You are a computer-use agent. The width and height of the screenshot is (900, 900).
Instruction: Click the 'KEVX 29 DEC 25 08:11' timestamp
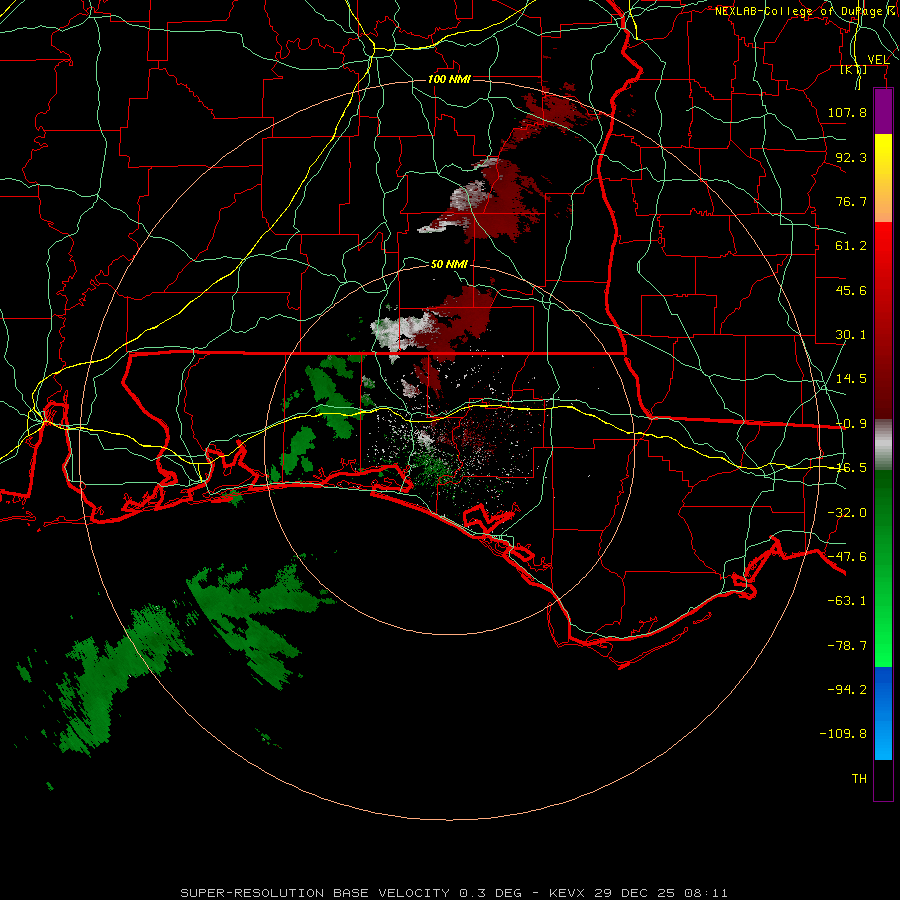coord(638,893)
